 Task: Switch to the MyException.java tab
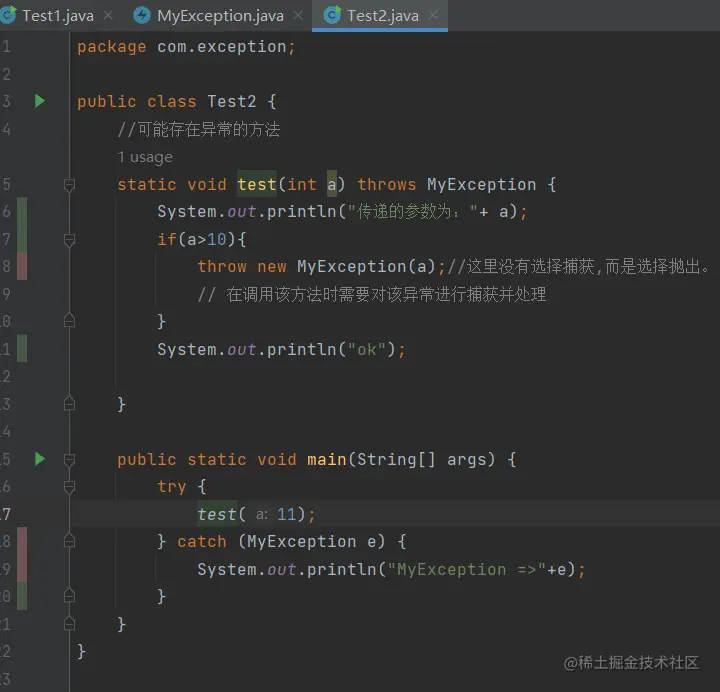pyautogui.click(x=220, y=16)
